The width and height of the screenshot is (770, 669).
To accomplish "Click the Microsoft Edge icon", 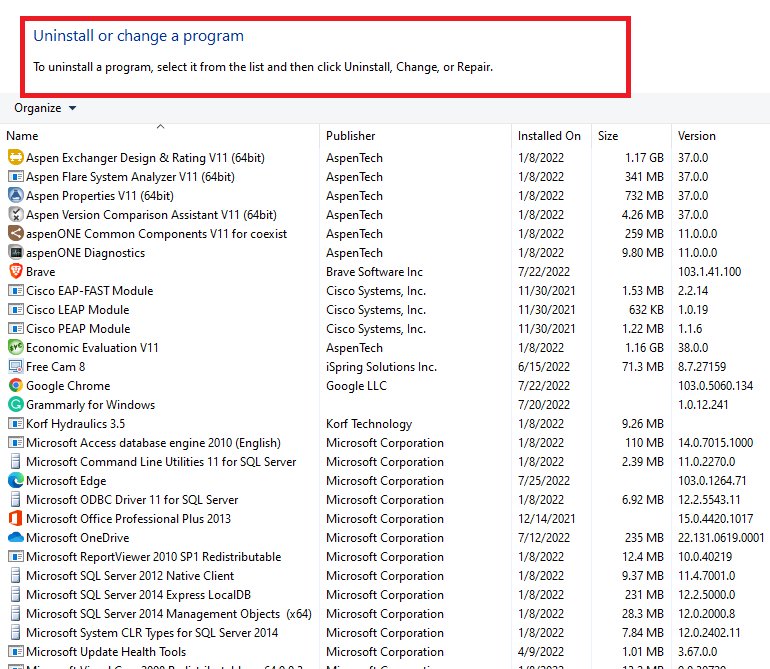I will [x=15, y=481].
